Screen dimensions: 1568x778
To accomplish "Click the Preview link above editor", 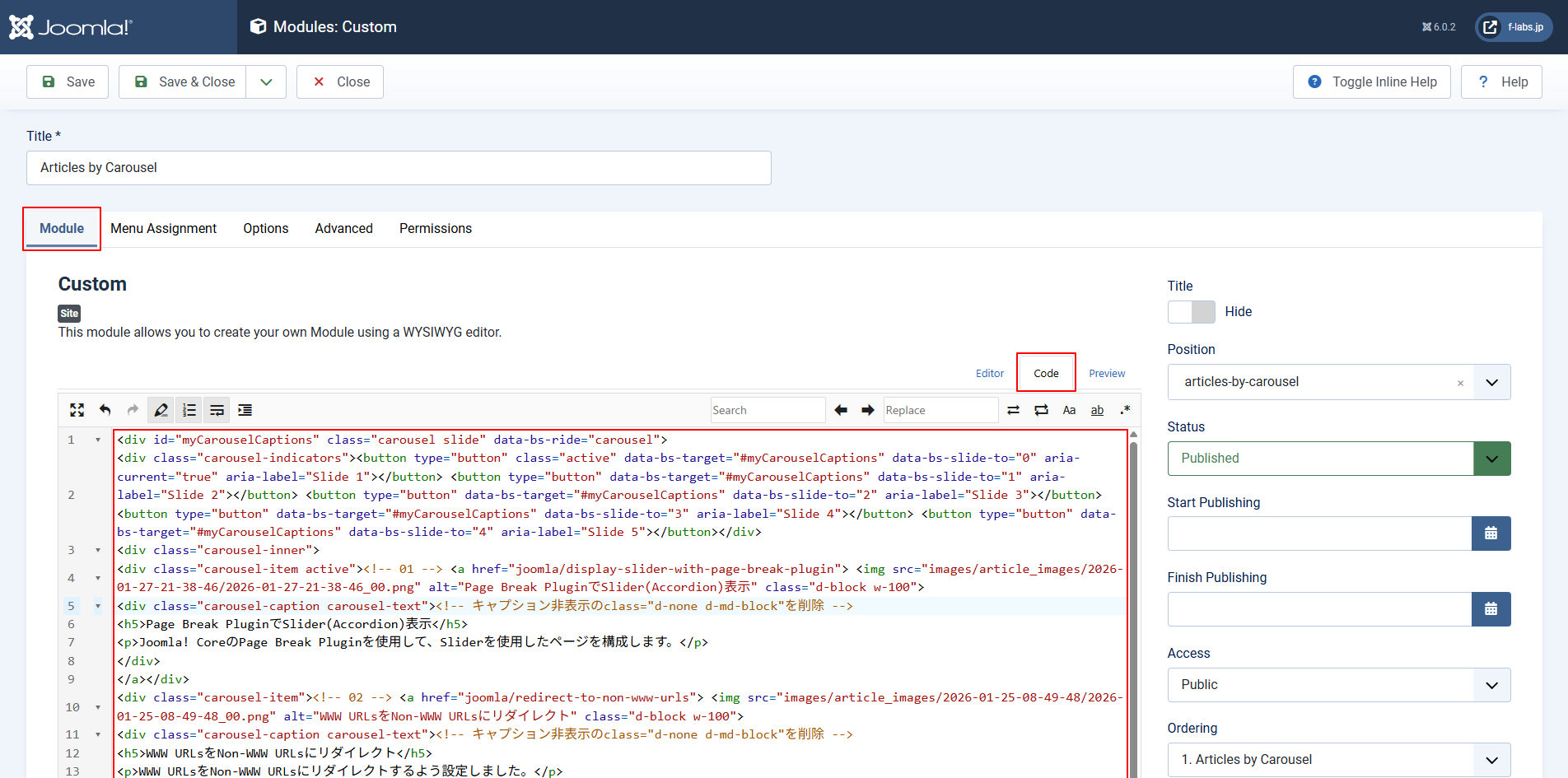I will tap(1107, 373).
